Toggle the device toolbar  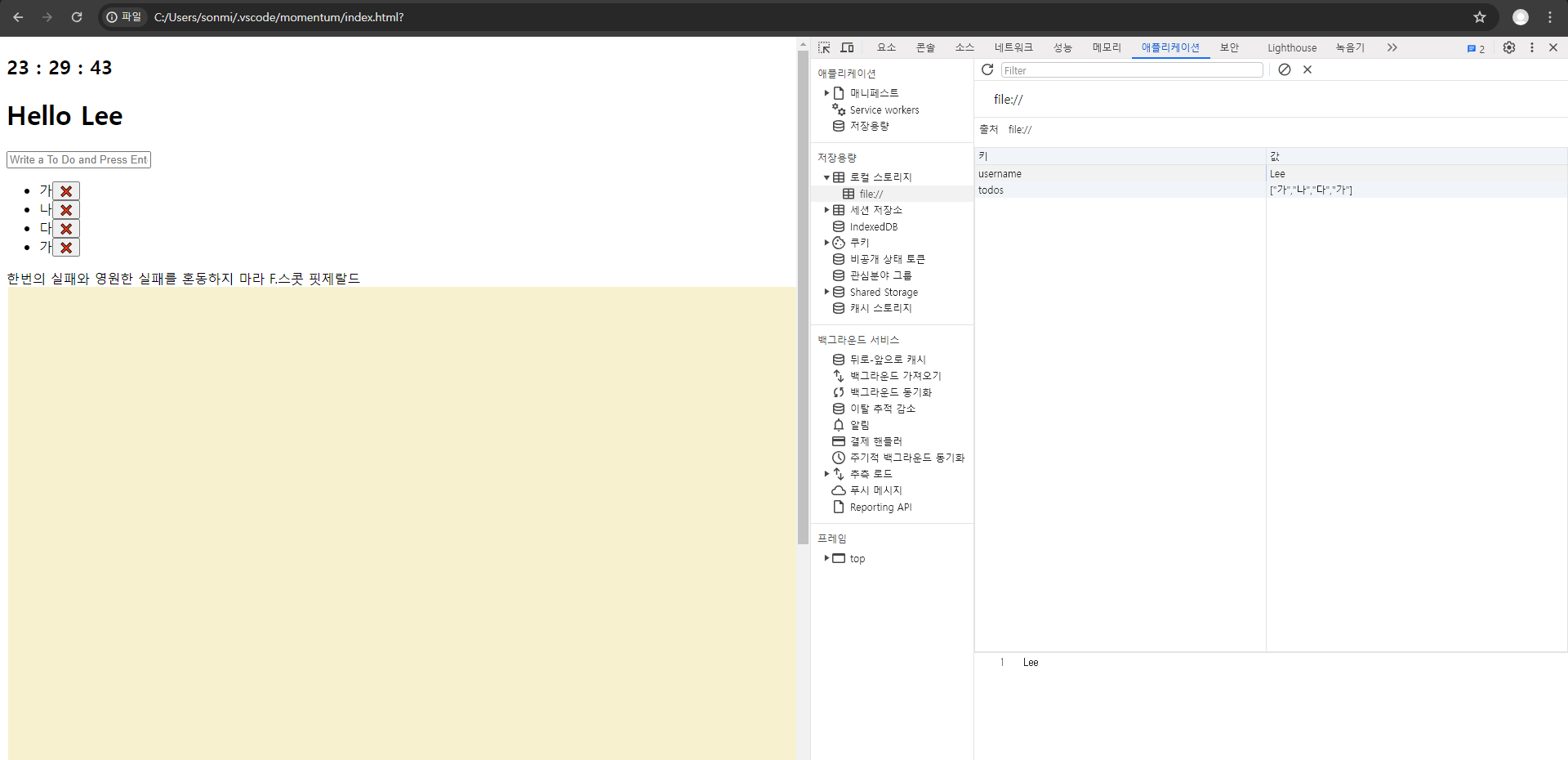click(847, 47)
